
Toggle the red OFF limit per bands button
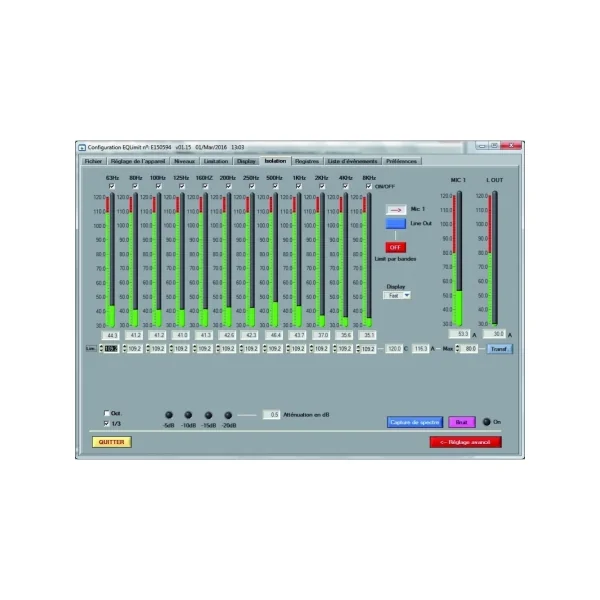pos(395,248)
